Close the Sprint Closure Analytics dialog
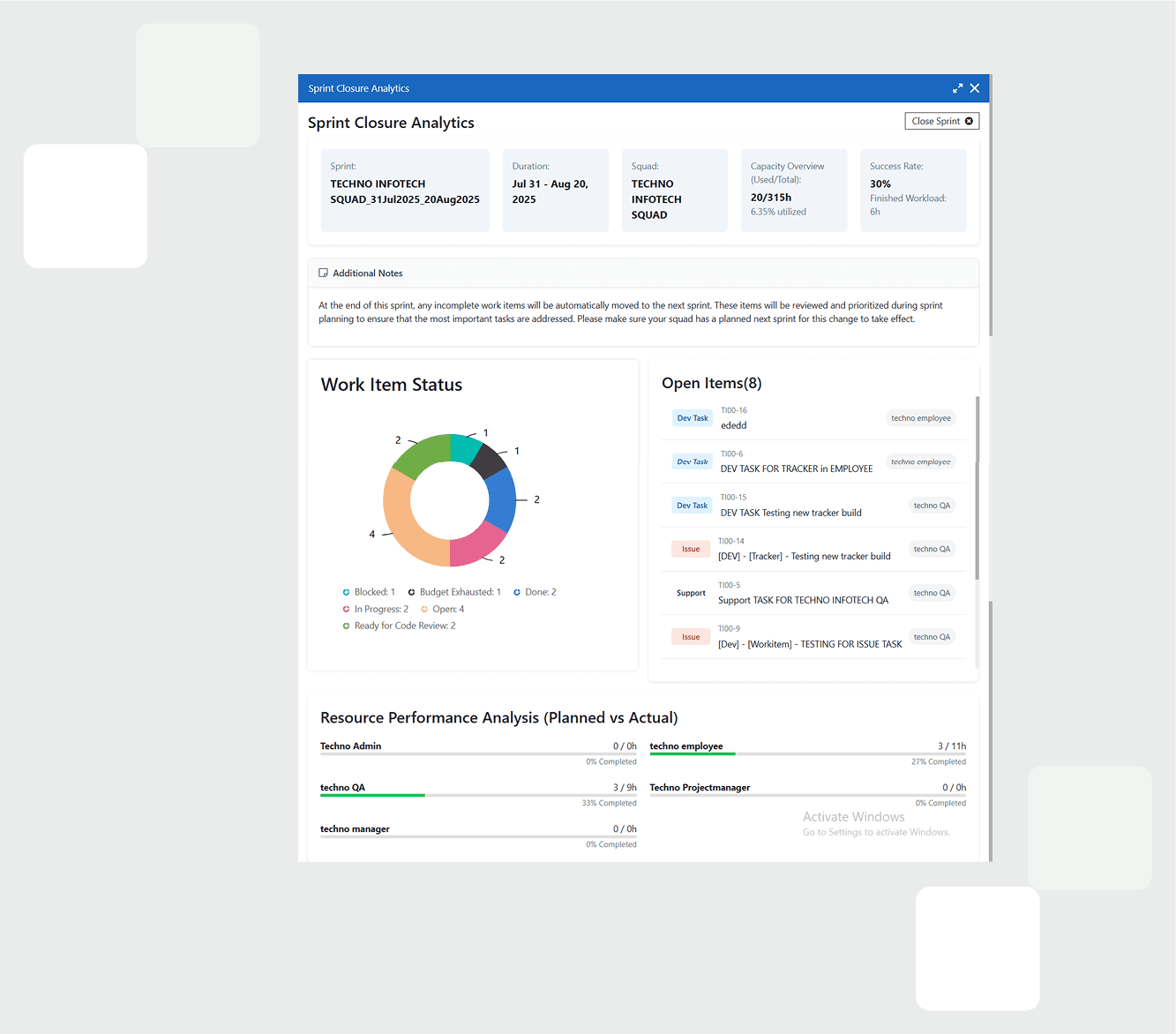Image resolution: width=1176 pixels, height=1034 pixels. pos(975,88)
